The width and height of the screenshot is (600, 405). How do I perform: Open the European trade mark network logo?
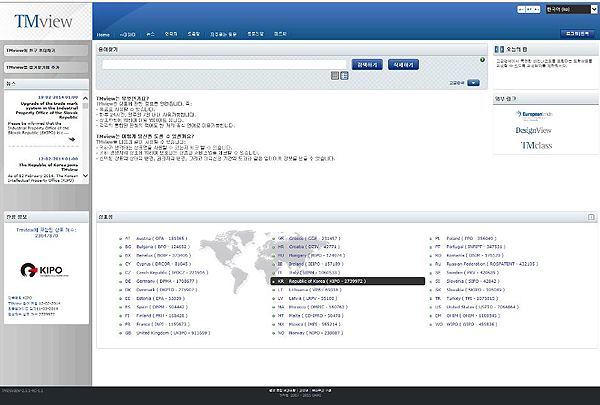click(x=534, y=114)
